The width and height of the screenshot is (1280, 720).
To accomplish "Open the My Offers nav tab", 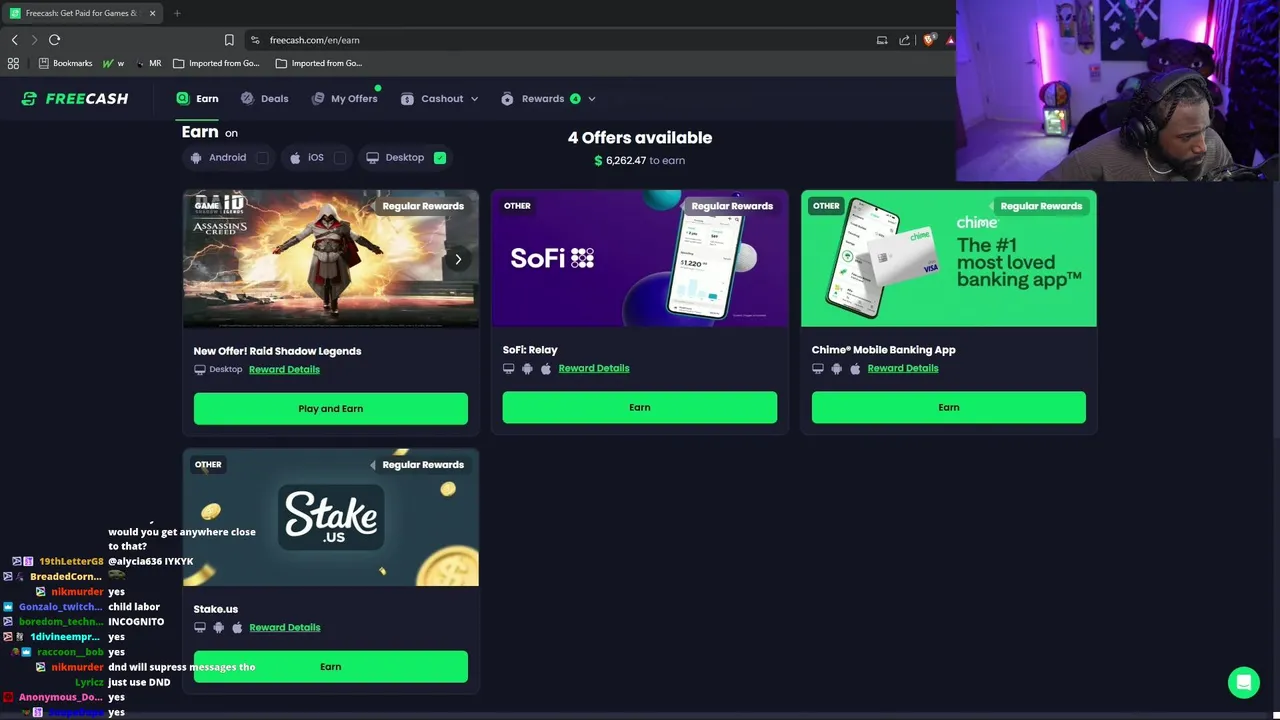I will [x=344, y=98].
